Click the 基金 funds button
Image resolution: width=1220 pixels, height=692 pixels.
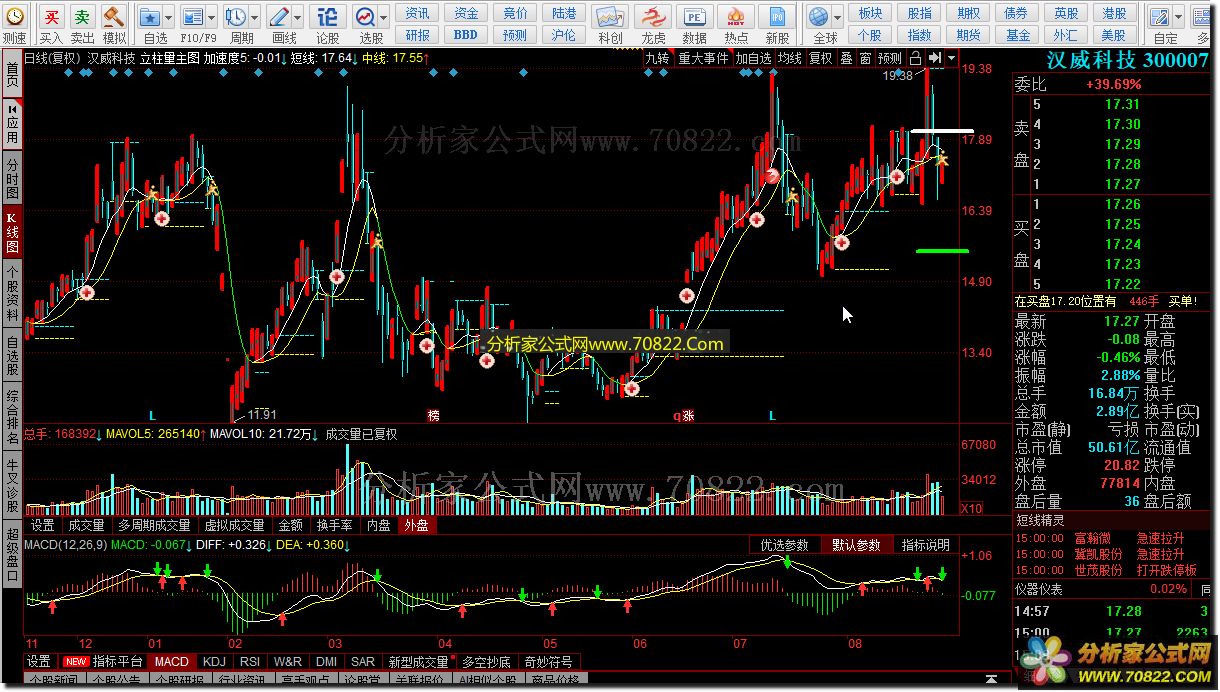click(1018, 34)
